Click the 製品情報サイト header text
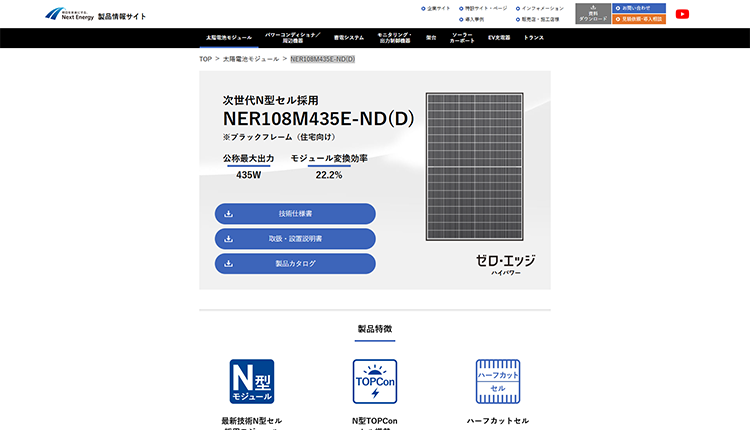The width and height of the screenshot is (750, 430). click(122, 16)
